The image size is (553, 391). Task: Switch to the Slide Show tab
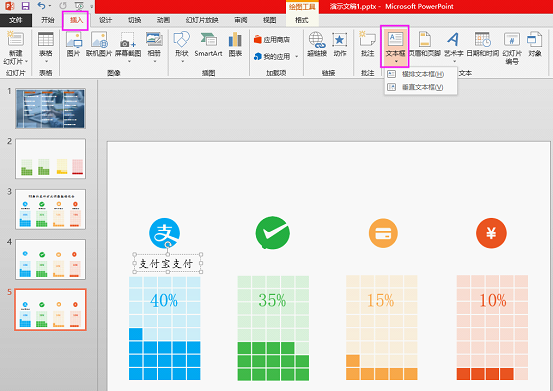(x=202, y=20)
